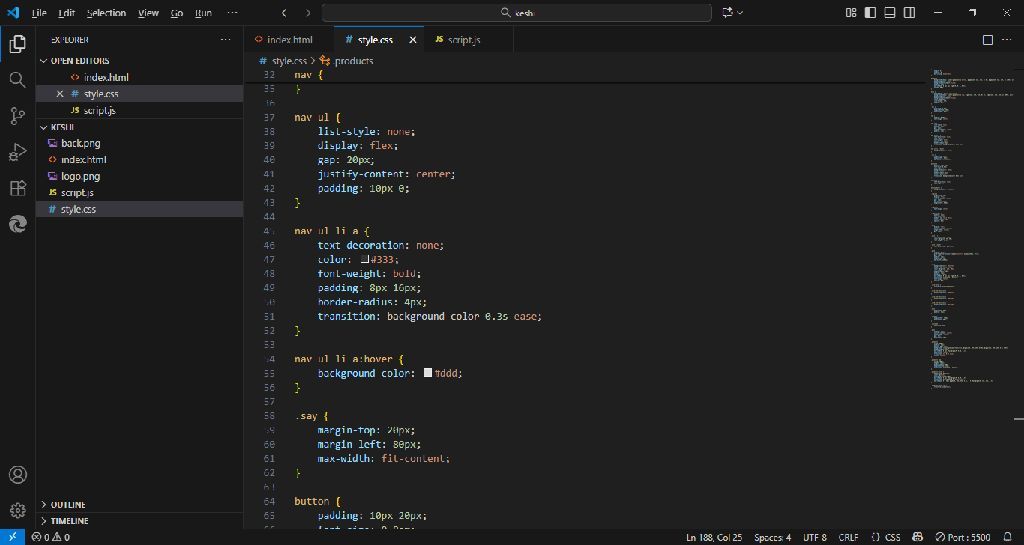The width and height of the screenshot is (1024, 545).
Task: Open logo.png in the file tree
Action: [x=80, y=176]
